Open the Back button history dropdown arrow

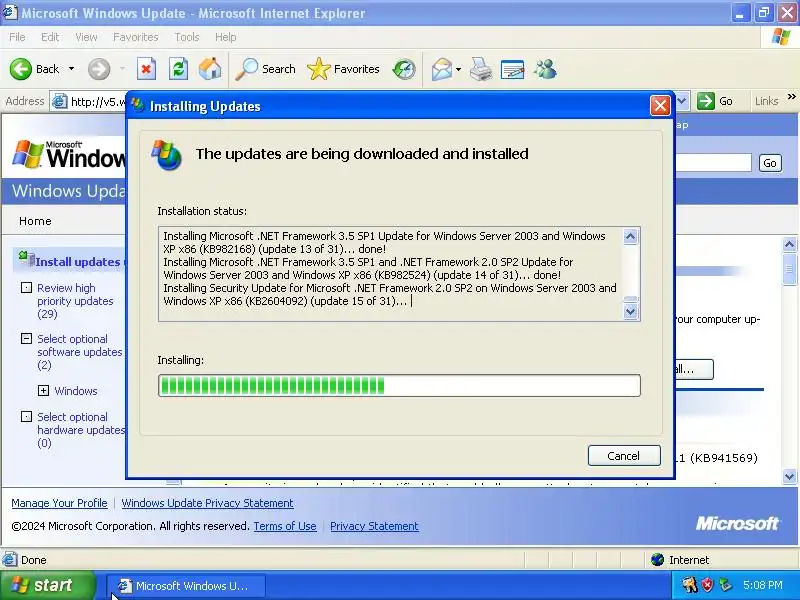click(71, 69)
